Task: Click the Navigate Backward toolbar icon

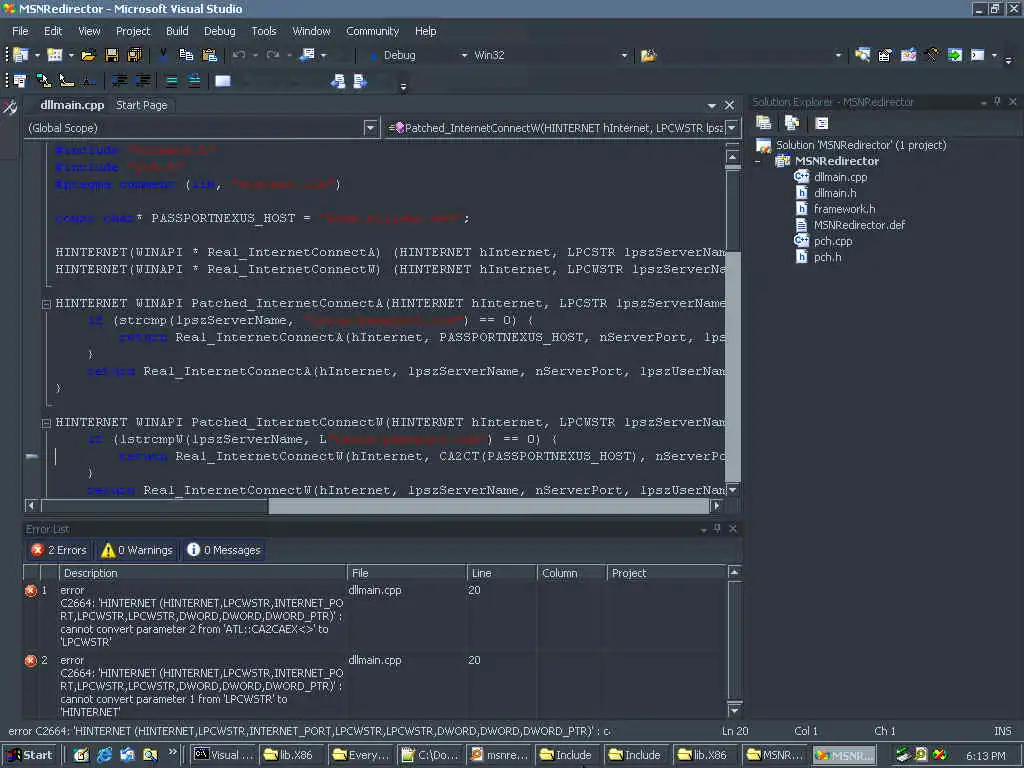Action: (x=307, y=56)
